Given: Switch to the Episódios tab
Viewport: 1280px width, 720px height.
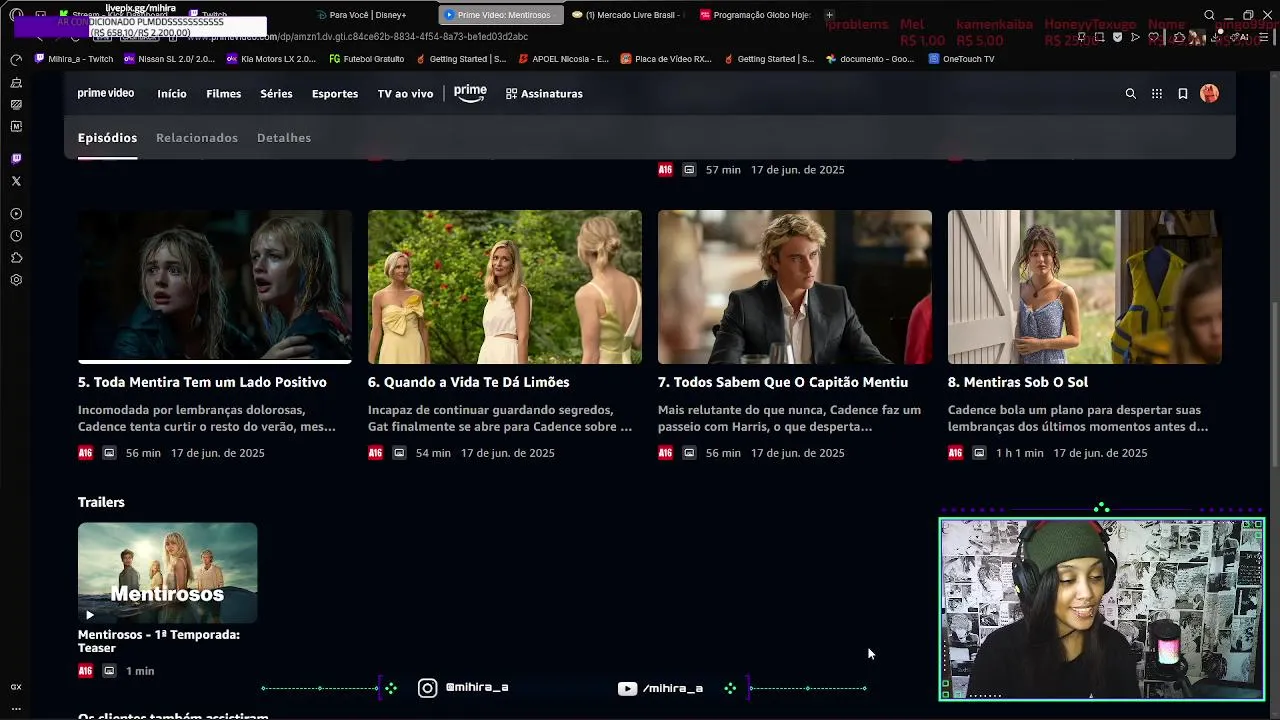Looking at the screenshot, I should pyautogui.click(x=107, y=138).
